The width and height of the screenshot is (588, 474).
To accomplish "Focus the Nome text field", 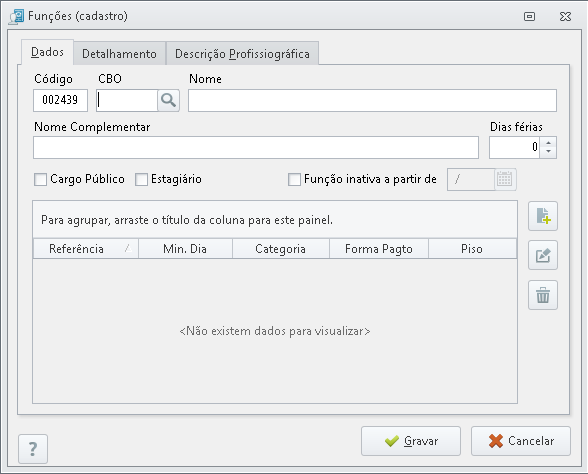I will point(372,100).
